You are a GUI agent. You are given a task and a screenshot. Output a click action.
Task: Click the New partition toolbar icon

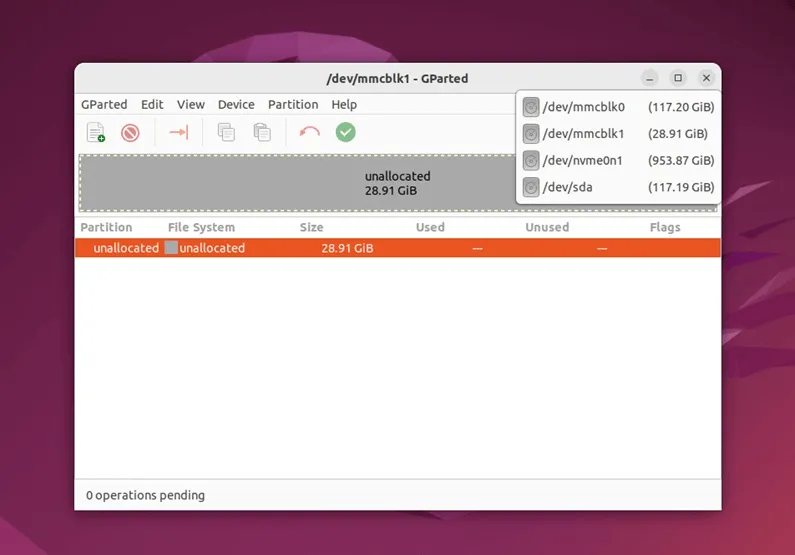(x=96, y=132)
